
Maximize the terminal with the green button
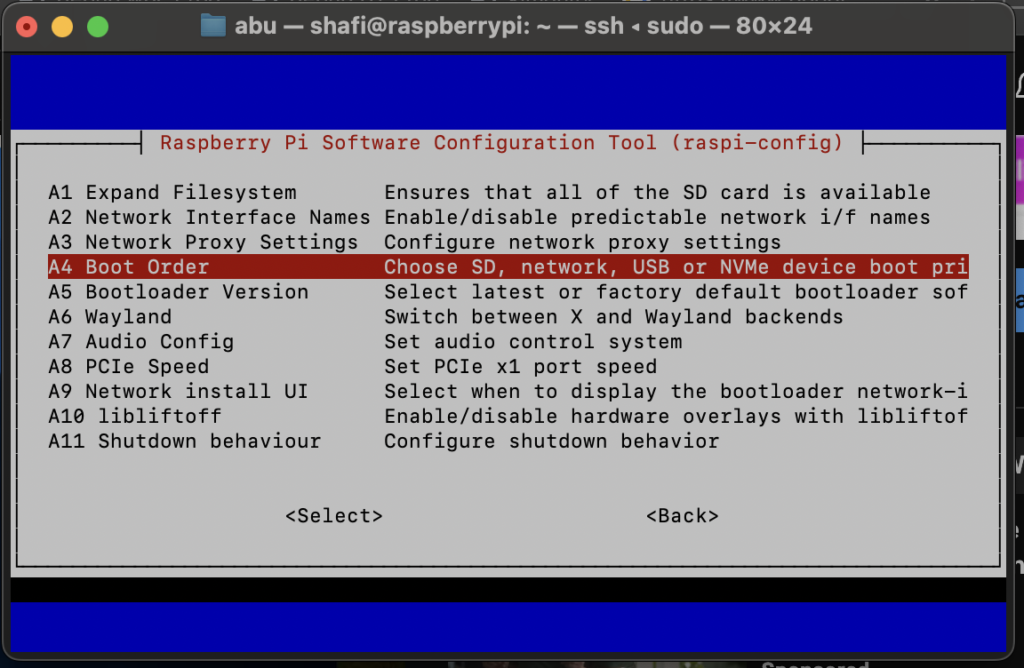click(x=98, y=27)
